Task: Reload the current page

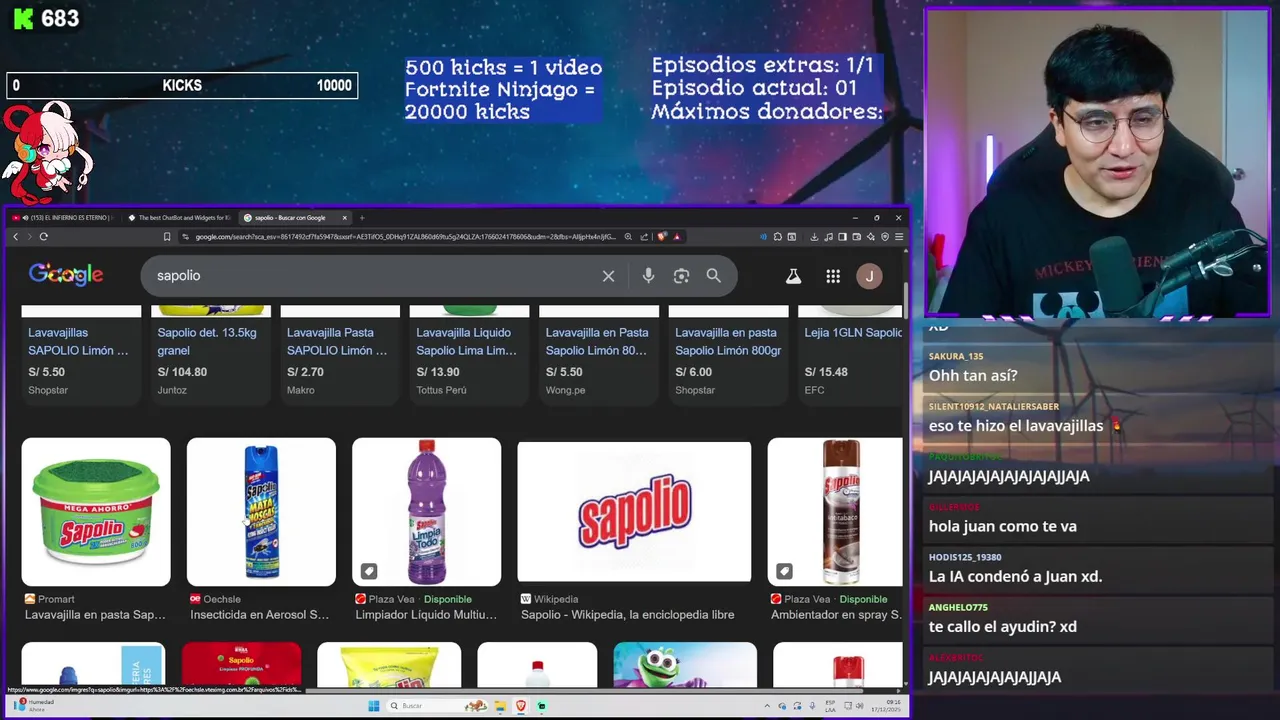Action: [x=43, y=237]
